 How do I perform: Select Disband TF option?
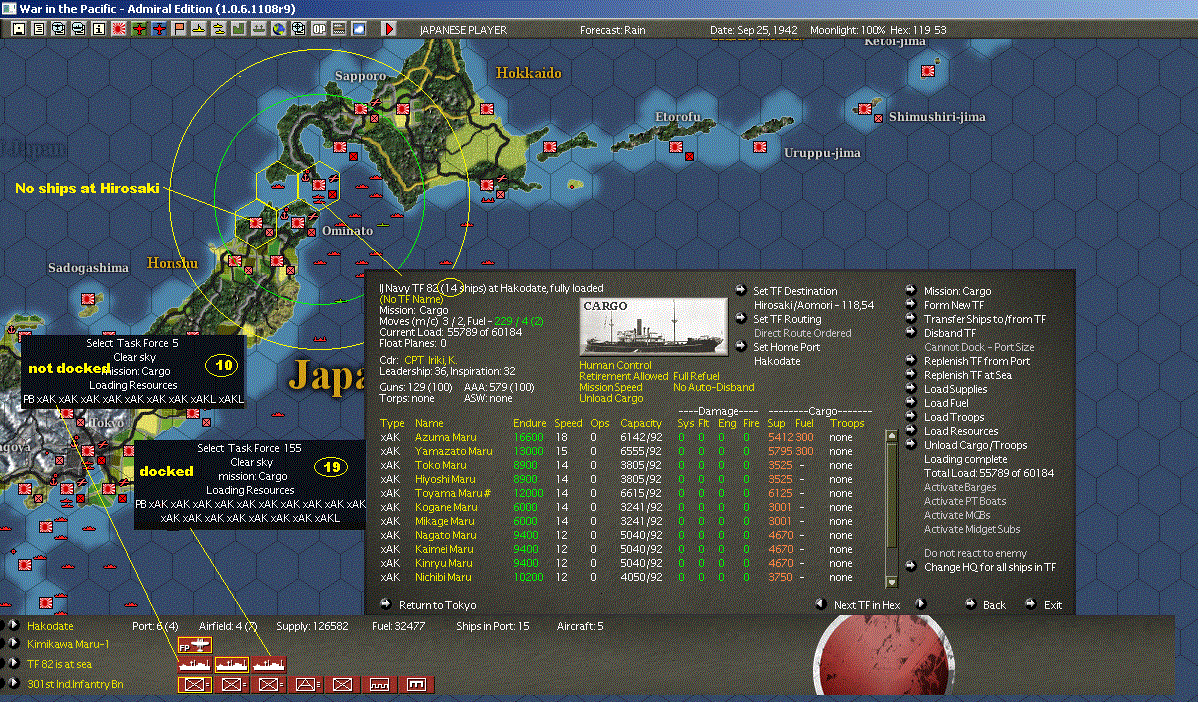tap(950, 333)
